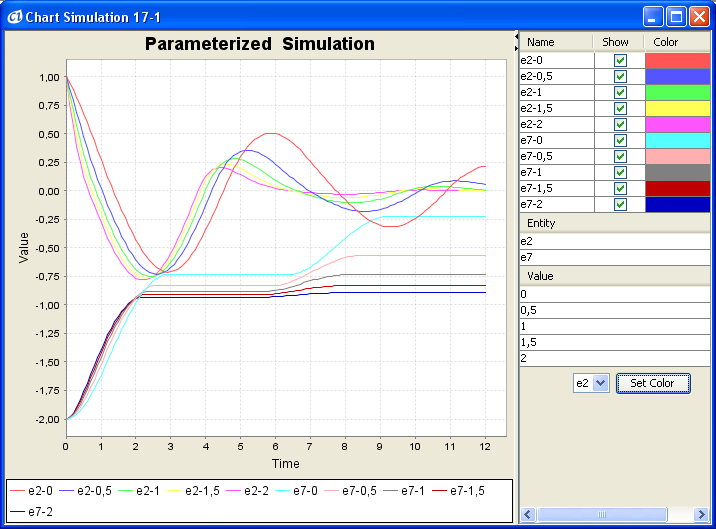Pick the magenta swatch for e2-2

678,124
